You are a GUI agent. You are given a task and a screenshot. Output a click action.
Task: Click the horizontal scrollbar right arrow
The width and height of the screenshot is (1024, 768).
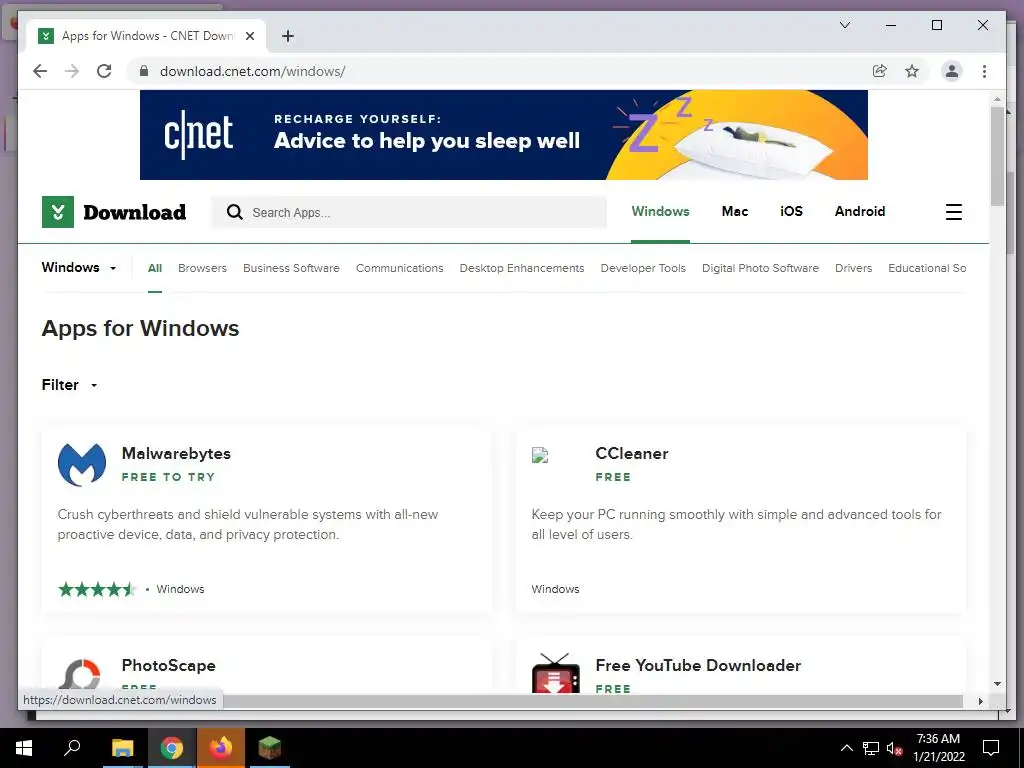coord(980,701)
